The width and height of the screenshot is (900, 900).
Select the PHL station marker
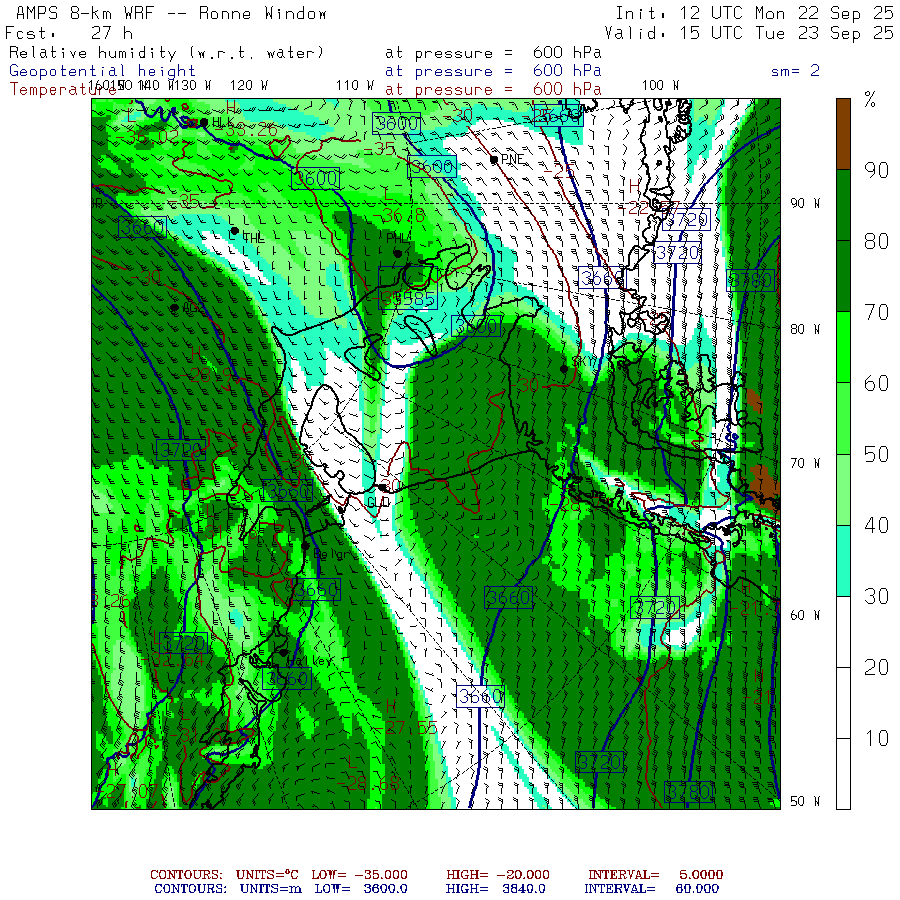point(398,253)
